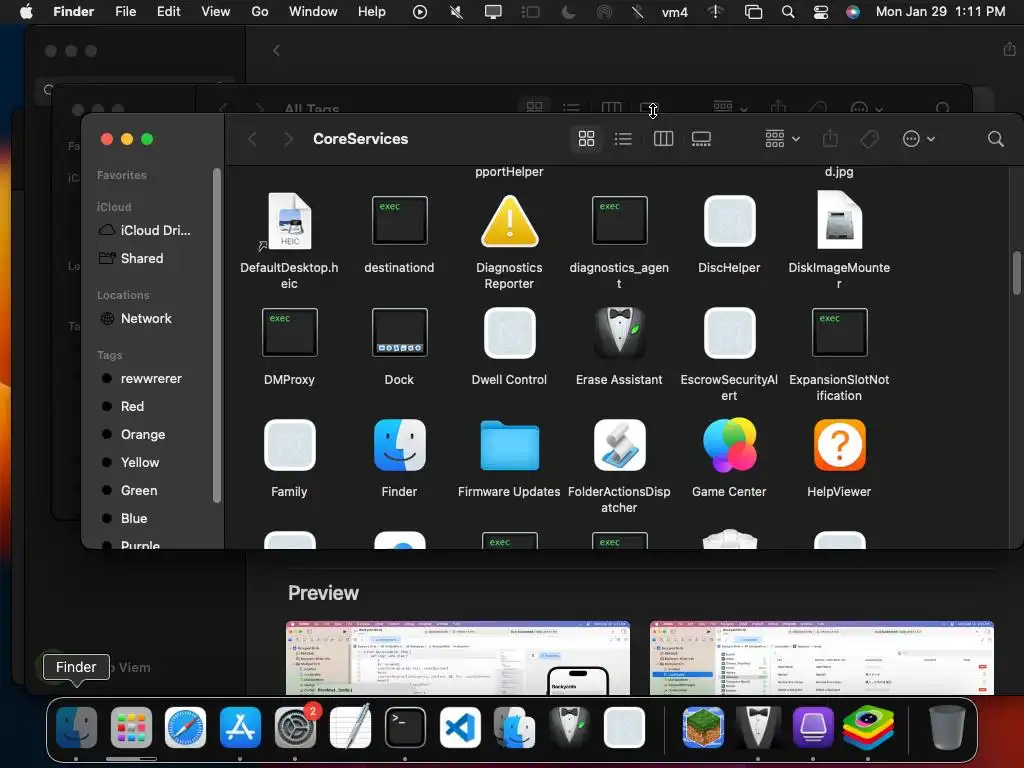Open Visual Studio Code from the Dock
1024x768 pixels.
460,728
